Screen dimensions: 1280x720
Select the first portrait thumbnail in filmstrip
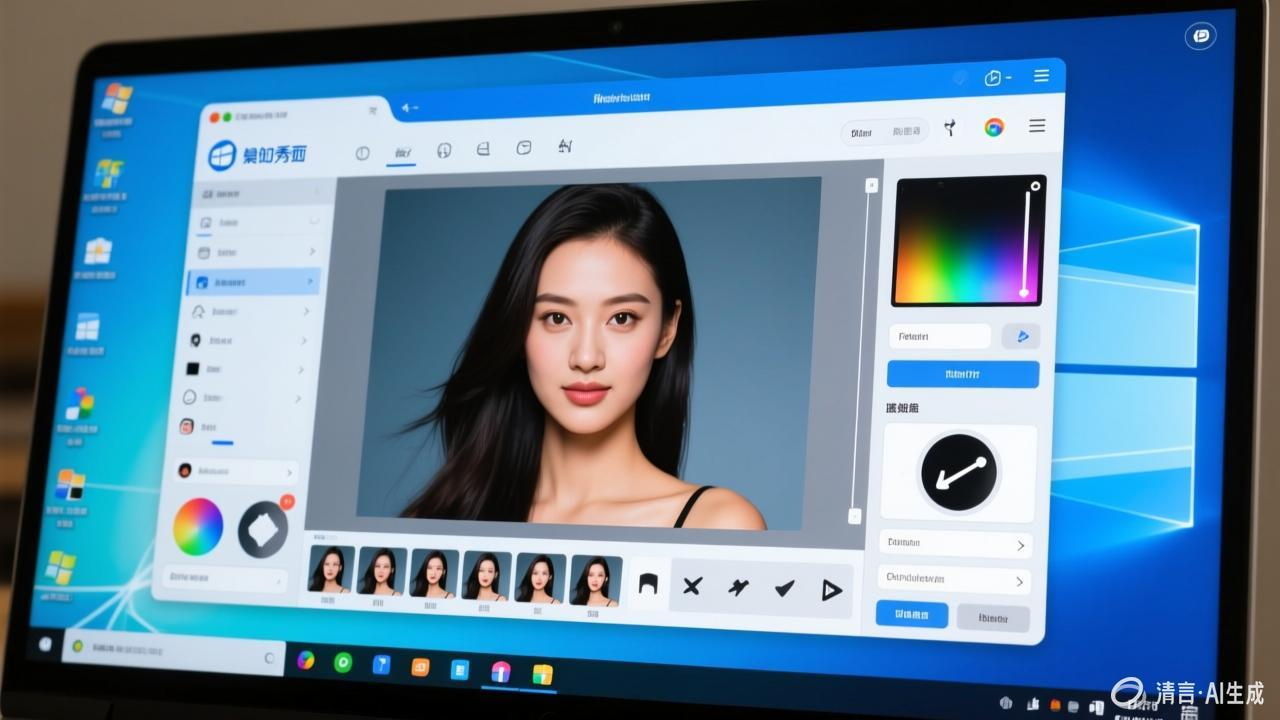[x=331, y=569]
